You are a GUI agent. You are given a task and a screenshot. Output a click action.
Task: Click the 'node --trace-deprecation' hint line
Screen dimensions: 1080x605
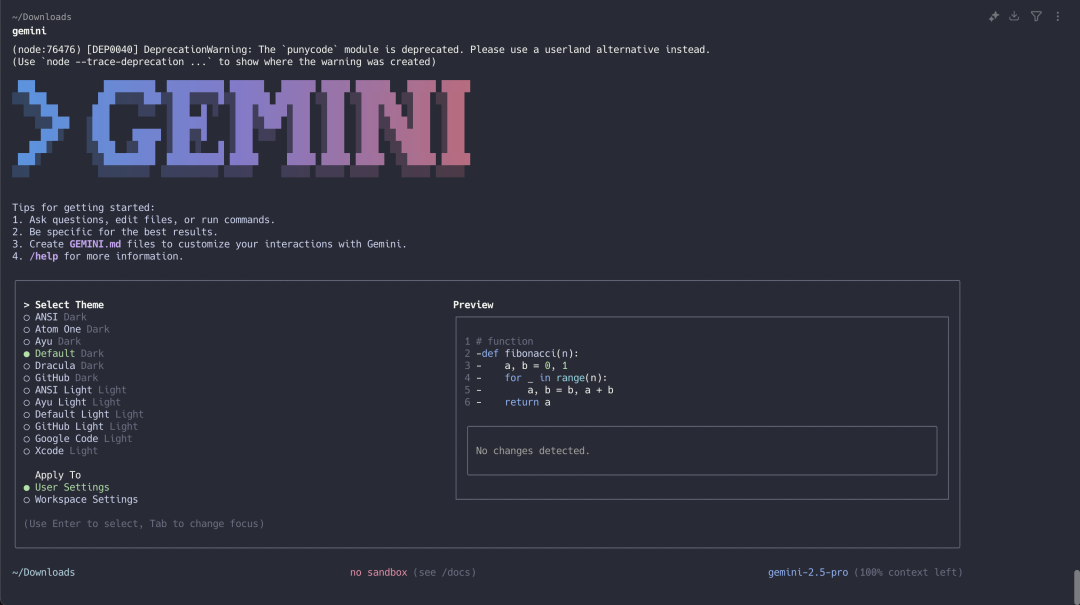point(224,62)
